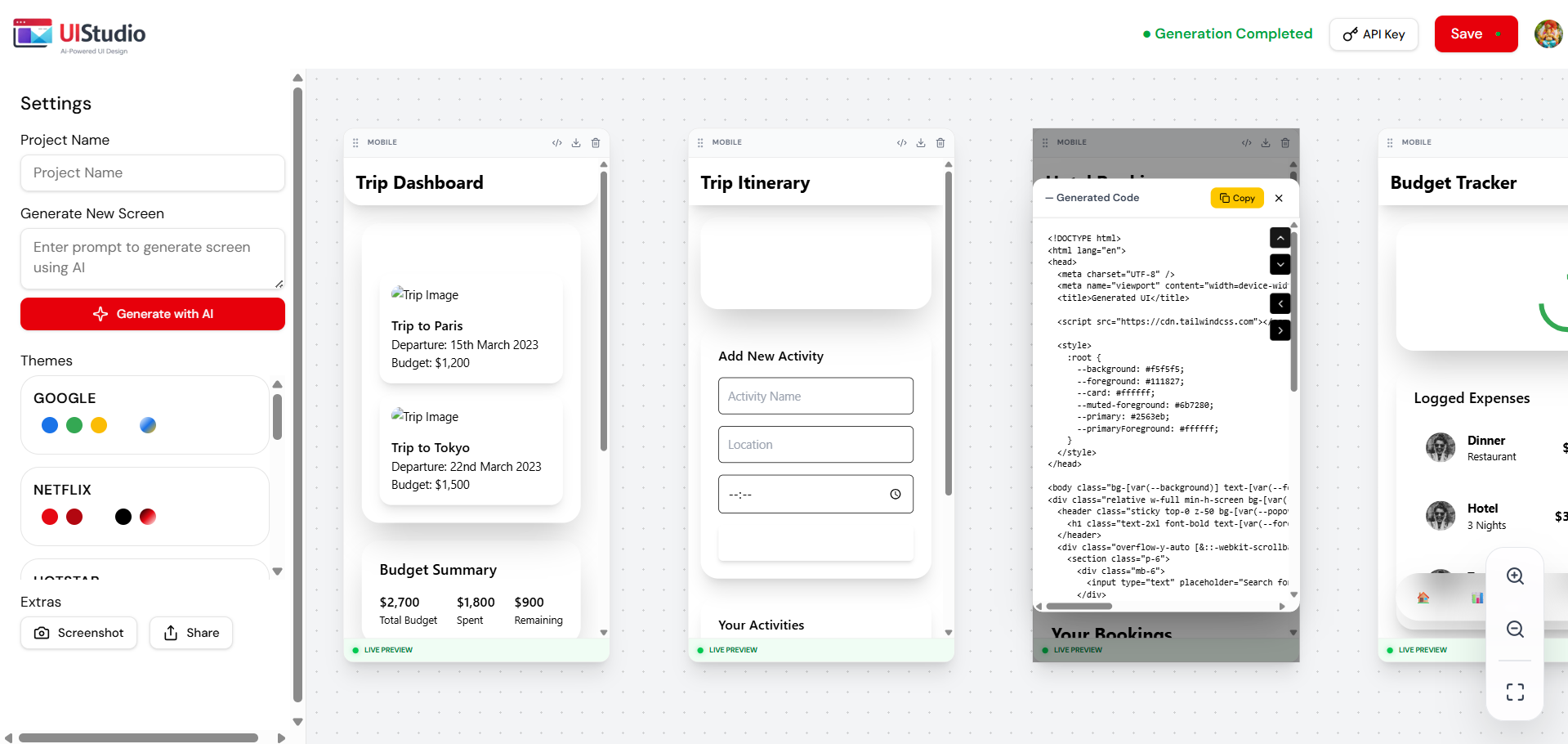The width and height of the screenshot is (1568, 744).
Task: Download the Trip Dashboard screen
Action: click(576, 142)
